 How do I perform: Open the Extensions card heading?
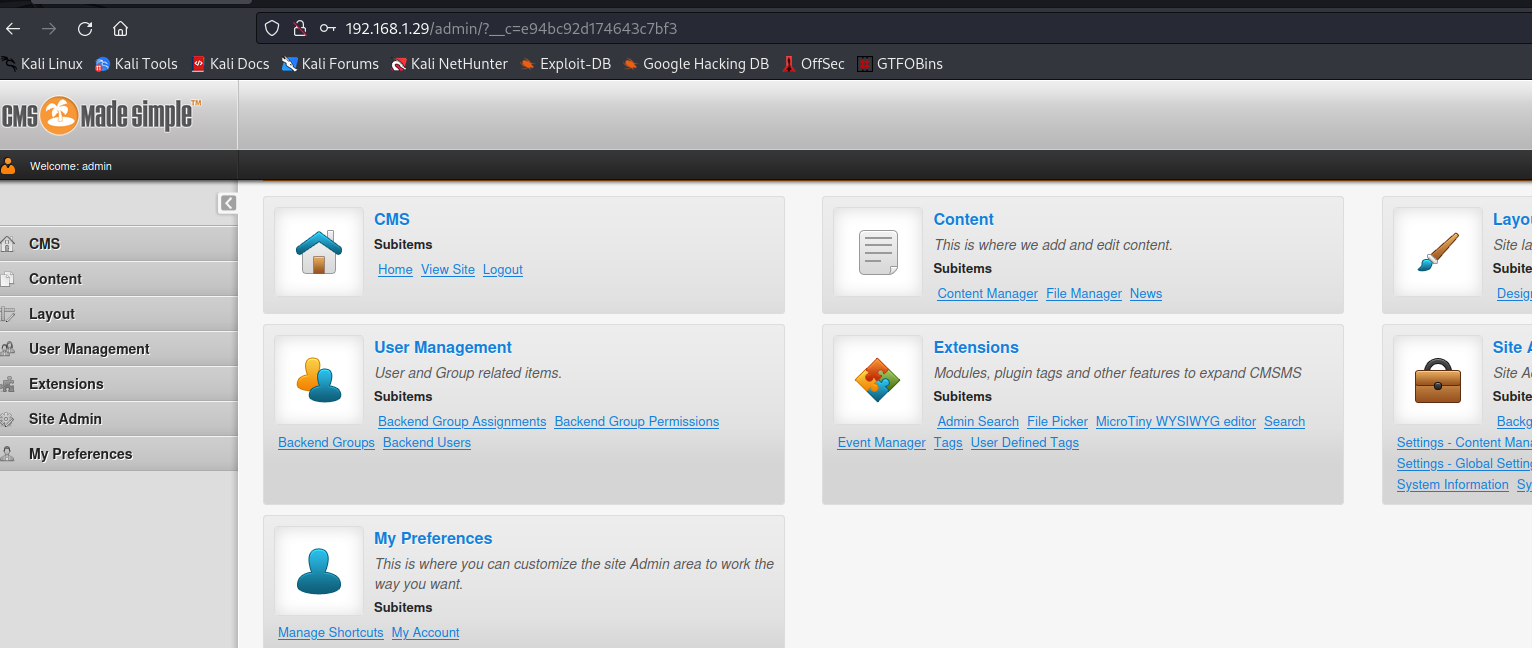tap(976, 347)
